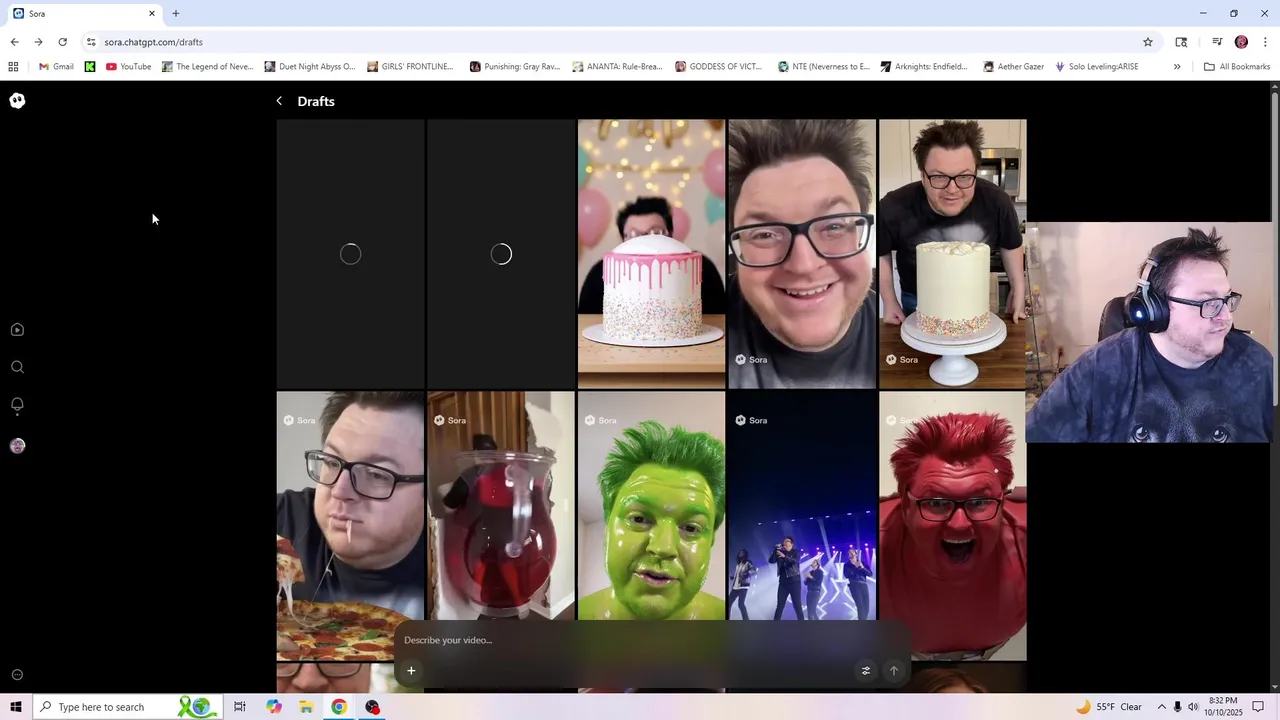Viewport: 1280px width, 720px height.
Task: Open the Duet Night Abyss bookmark
Action: (310, 67)
